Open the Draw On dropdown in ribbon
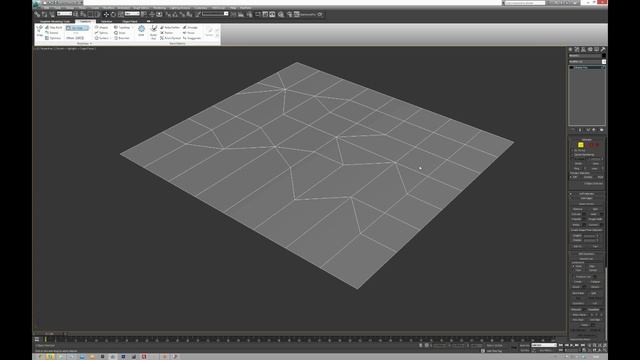 (x=77, y=28)
